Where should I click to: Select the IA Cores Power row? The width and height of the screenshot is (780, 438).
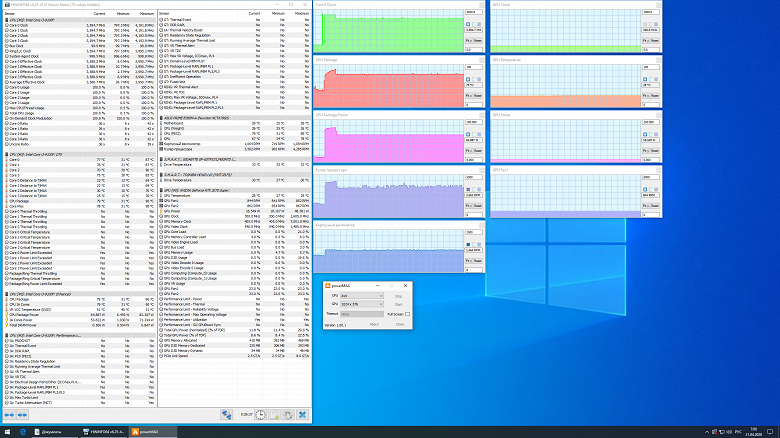[x=80, y=320]
